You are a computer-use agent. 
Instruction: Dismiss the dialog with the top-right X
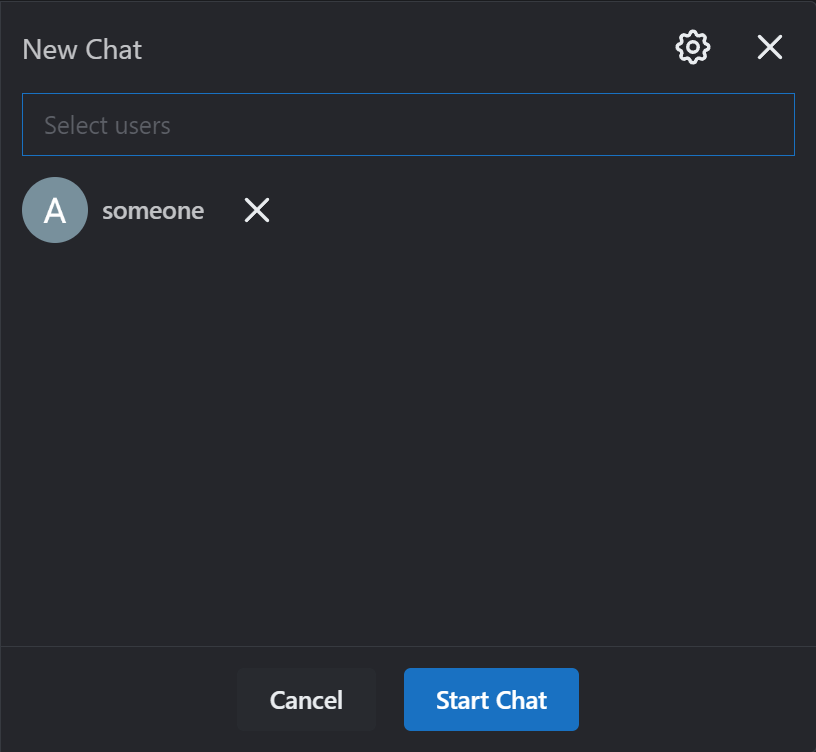(769, 48)
